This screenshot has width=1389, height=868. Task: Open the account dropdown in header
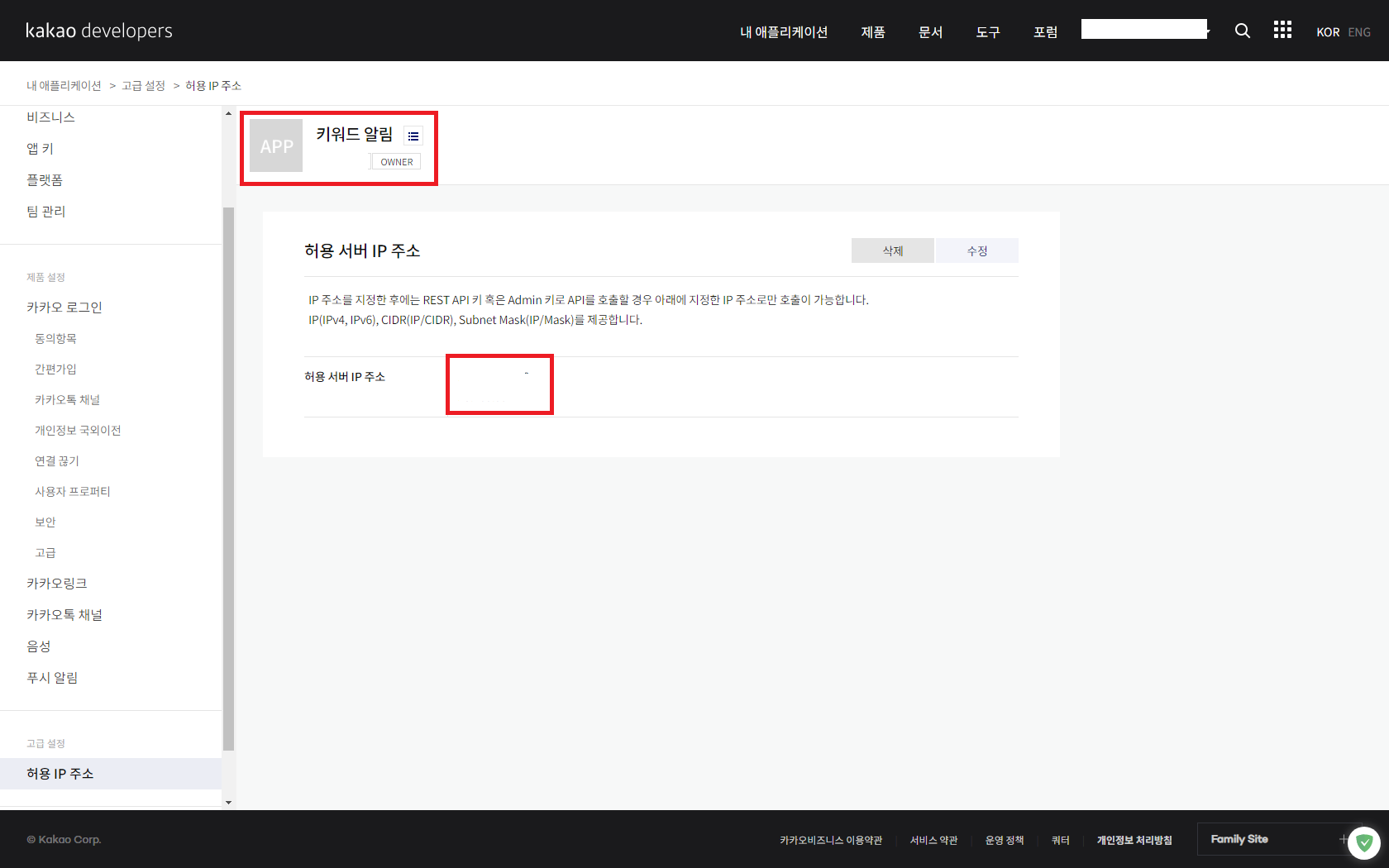point(1145,30)
